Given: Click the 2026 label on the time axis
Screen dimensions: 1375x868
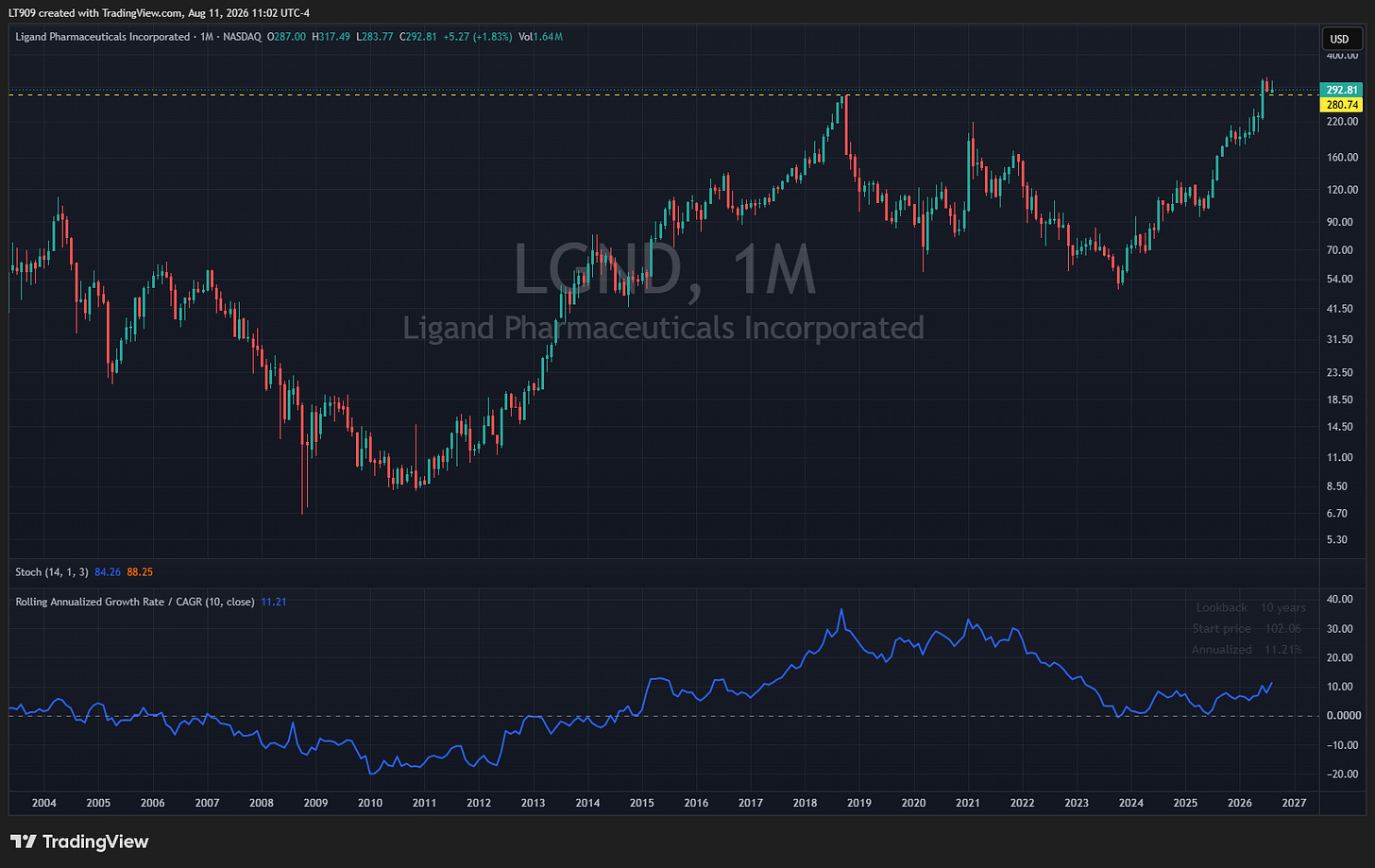Looking at the screenshot, I should [x=1240, y=804].
